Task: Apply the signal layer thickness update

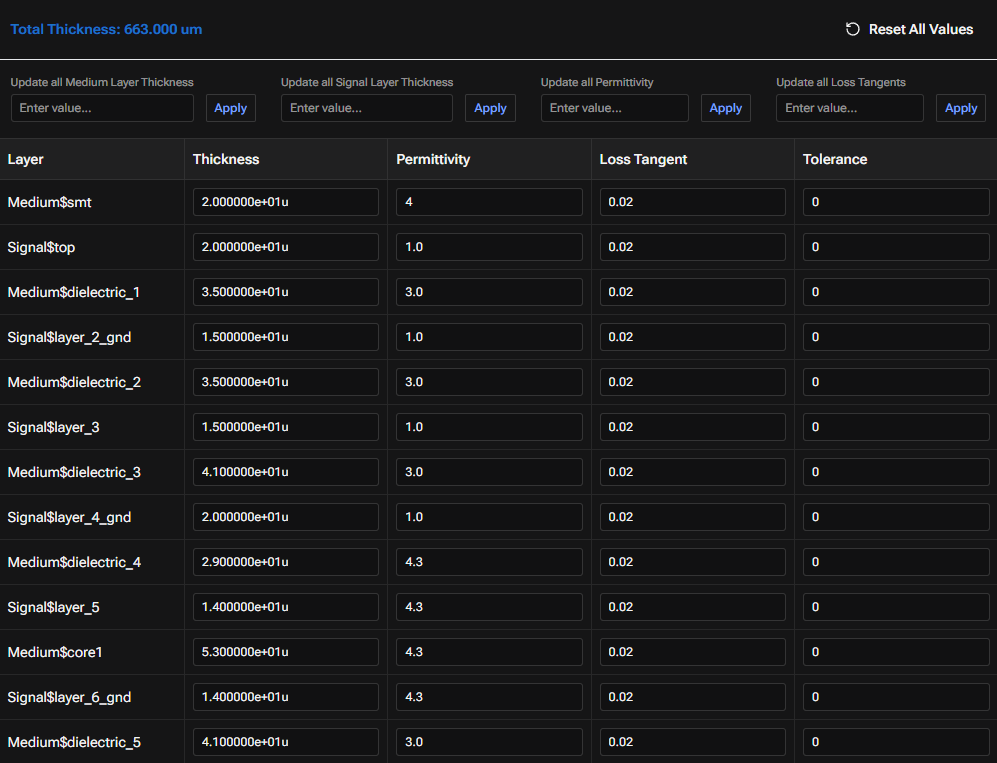Action: click(x=490, y=108)
